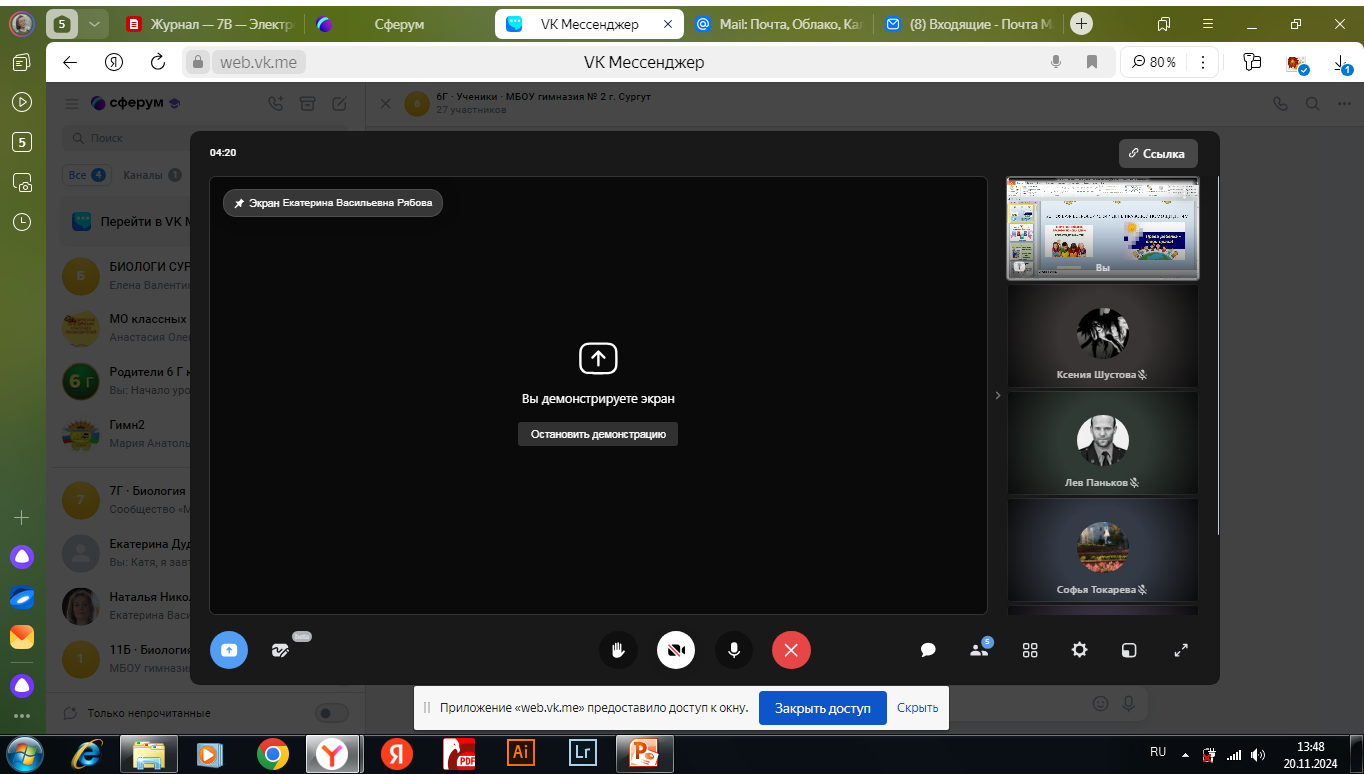End the call with the red button
This screenshot has height=774, width=1364.
791,650
